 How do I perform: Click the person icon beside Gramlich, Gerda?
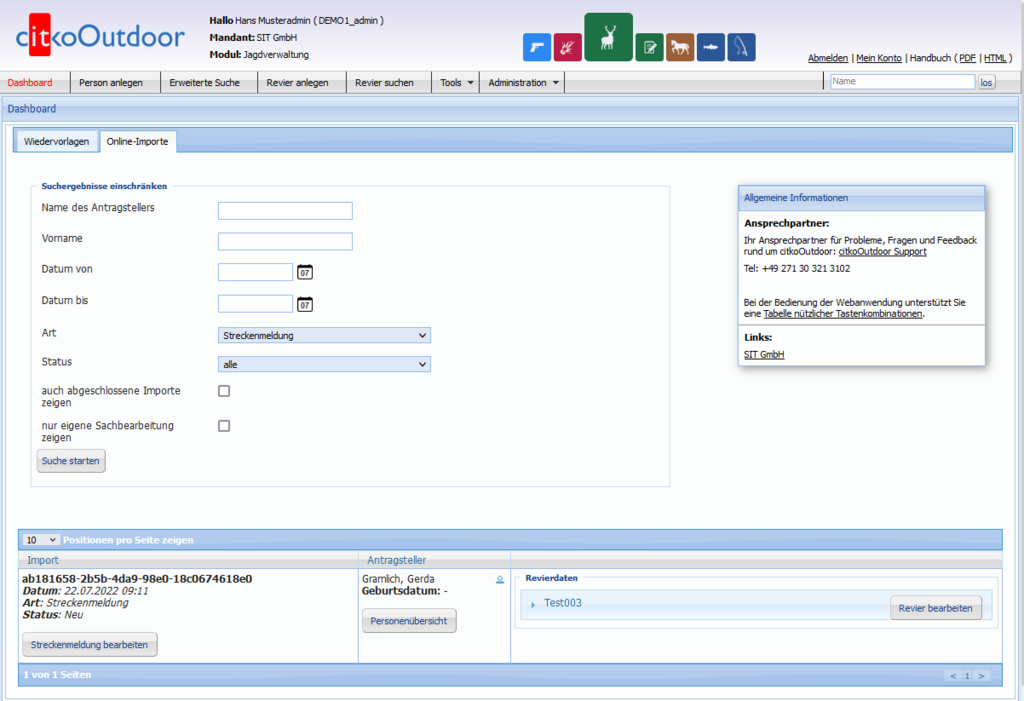[x=500, y=579]
